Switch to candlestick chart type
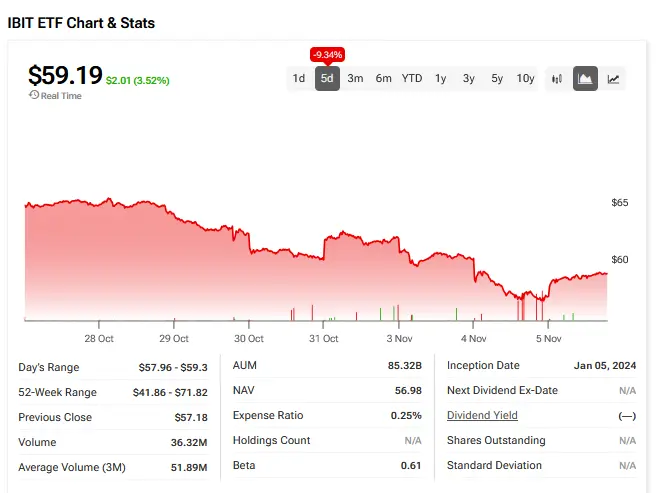The image size is (657, 493). pos(558,78)
